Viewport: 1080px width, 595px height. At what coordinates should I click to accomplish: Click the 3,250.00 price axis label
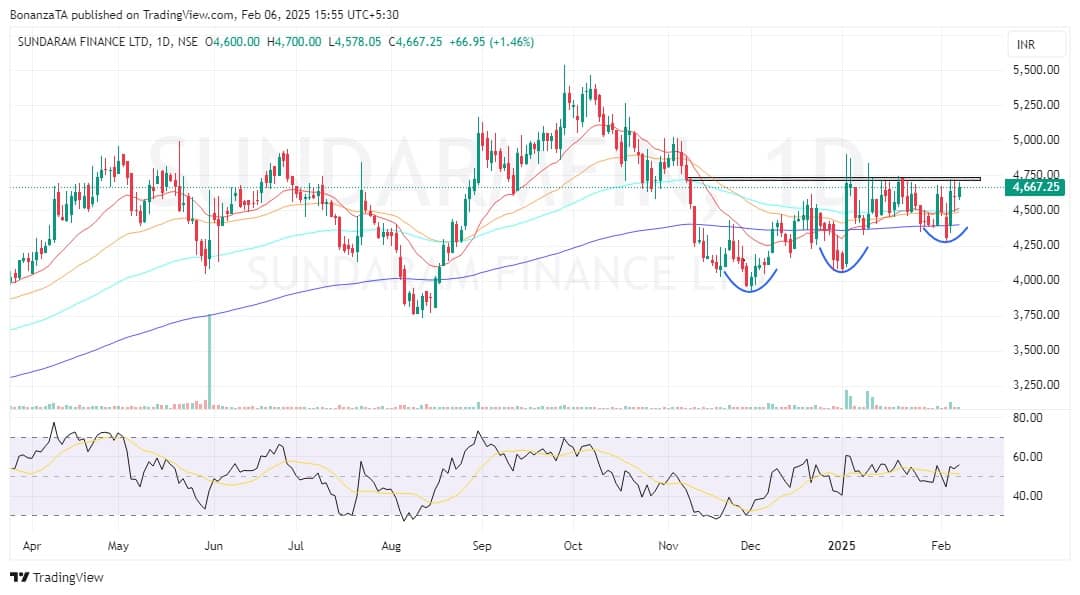pyautogui.click(x=1034, y=385)
